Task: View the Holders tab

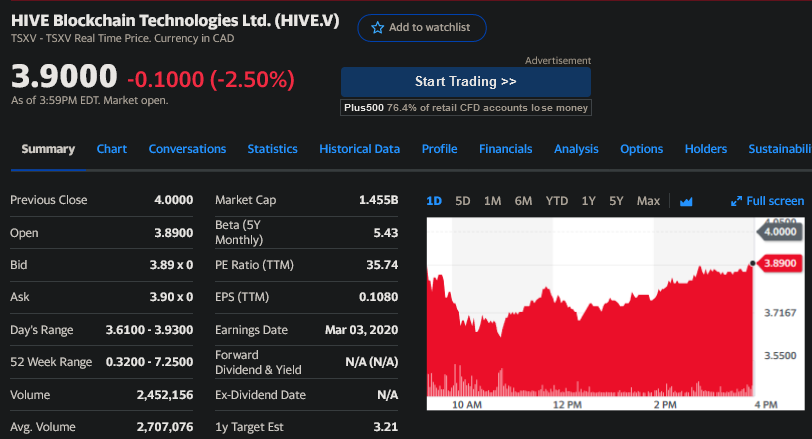Action: pos(706,149)
